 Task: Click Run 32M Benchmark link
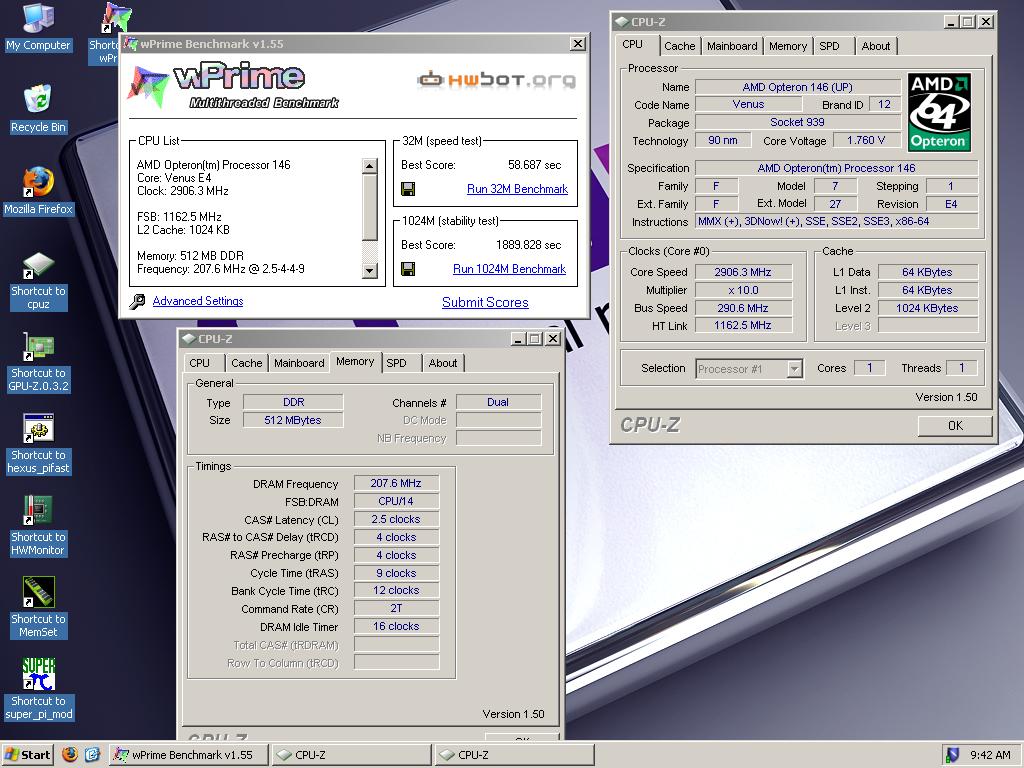517,189
